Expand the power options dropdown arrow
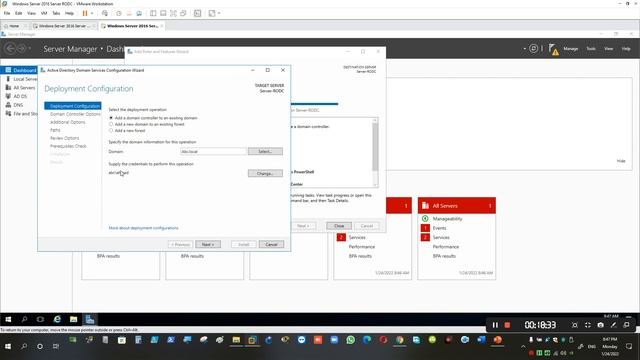This screenshot has height=360, width=640. (x=92, y=13)
